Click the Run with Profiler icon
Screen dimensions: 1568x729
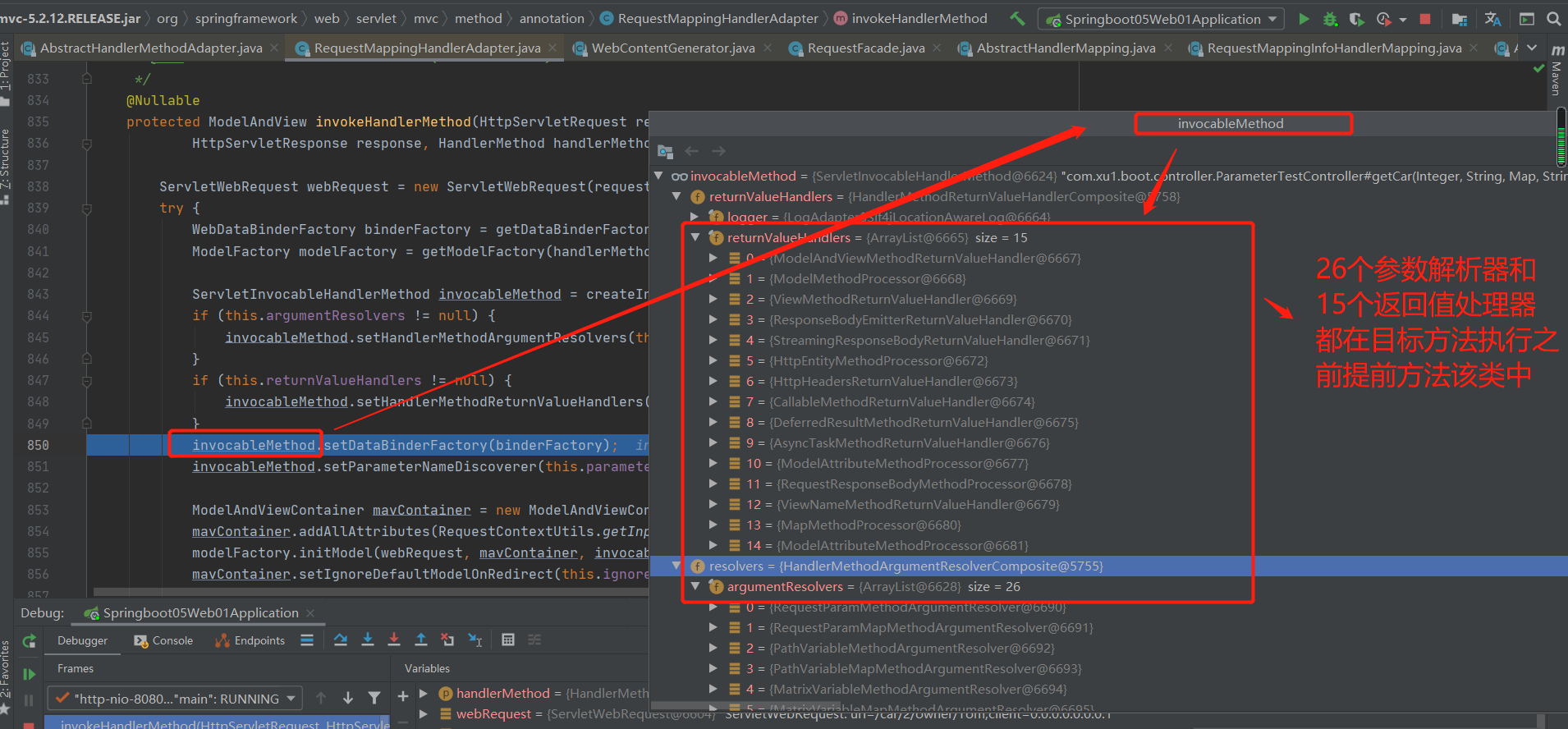(x=1383, y=18)
